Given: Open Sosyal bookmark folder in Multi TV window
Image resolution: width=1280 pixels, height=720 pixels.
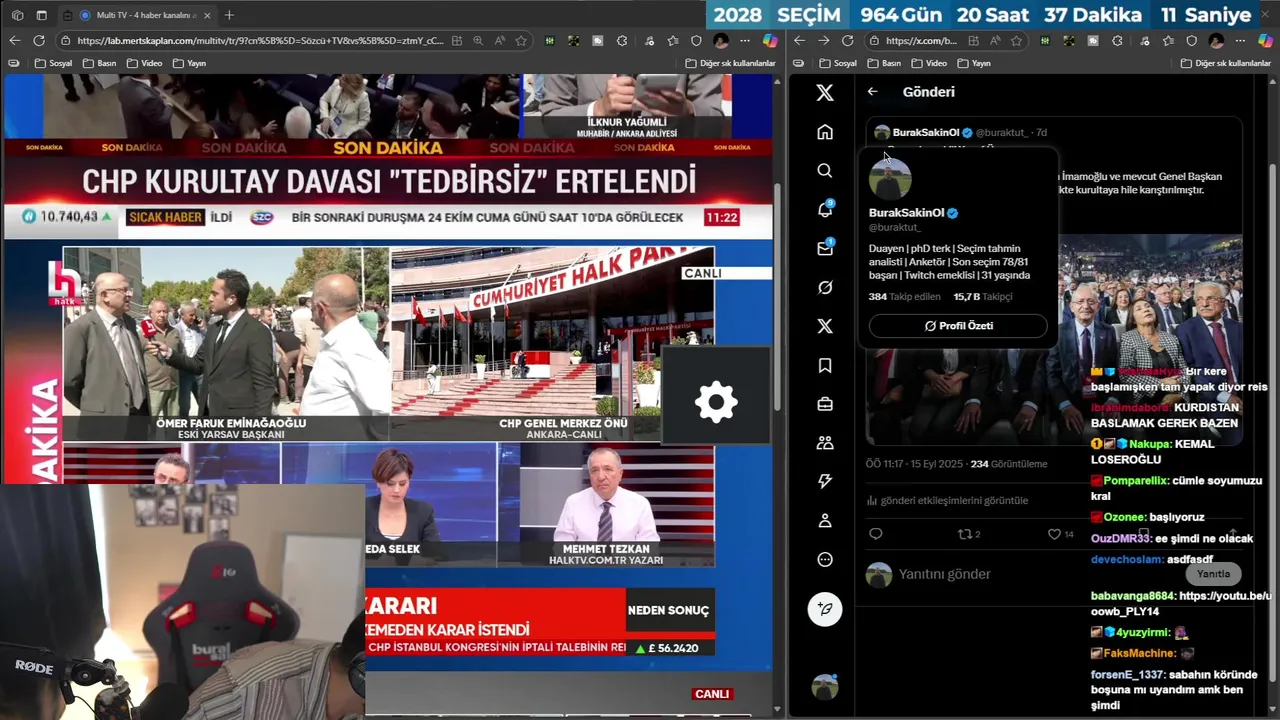Looking at the screenshot, I should coord(53,63).
